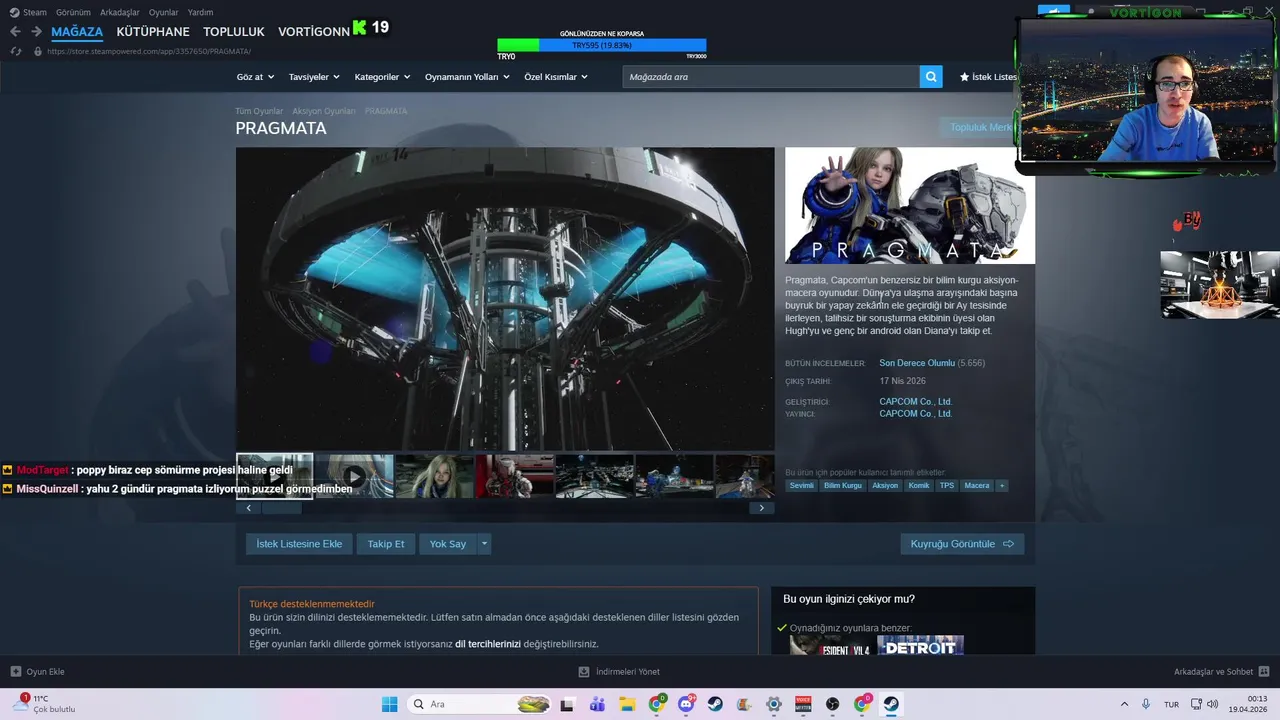Select the Macera tag
This screenshot has width=1280, height=720.
click(977, 486)
